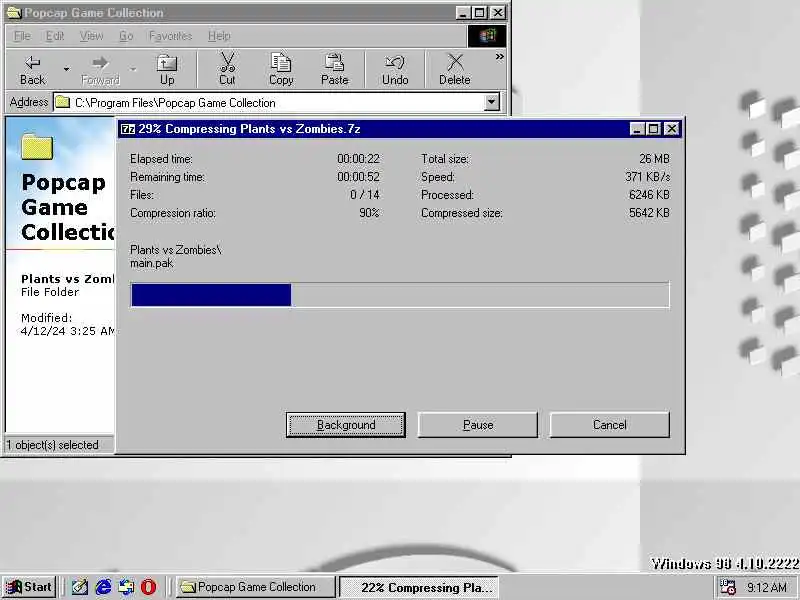Click the compression progress bar
The image size is (800, 600).
point(400,295)
